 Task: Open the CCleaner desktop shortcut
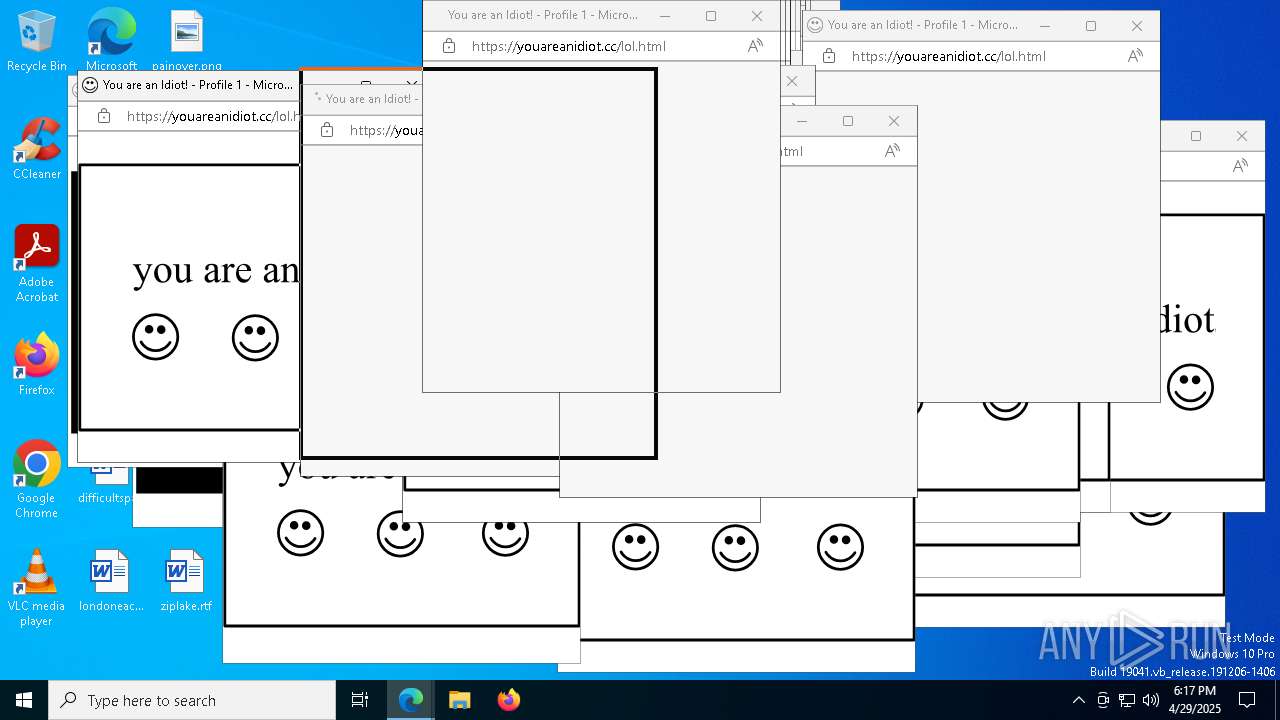(37, 149)
